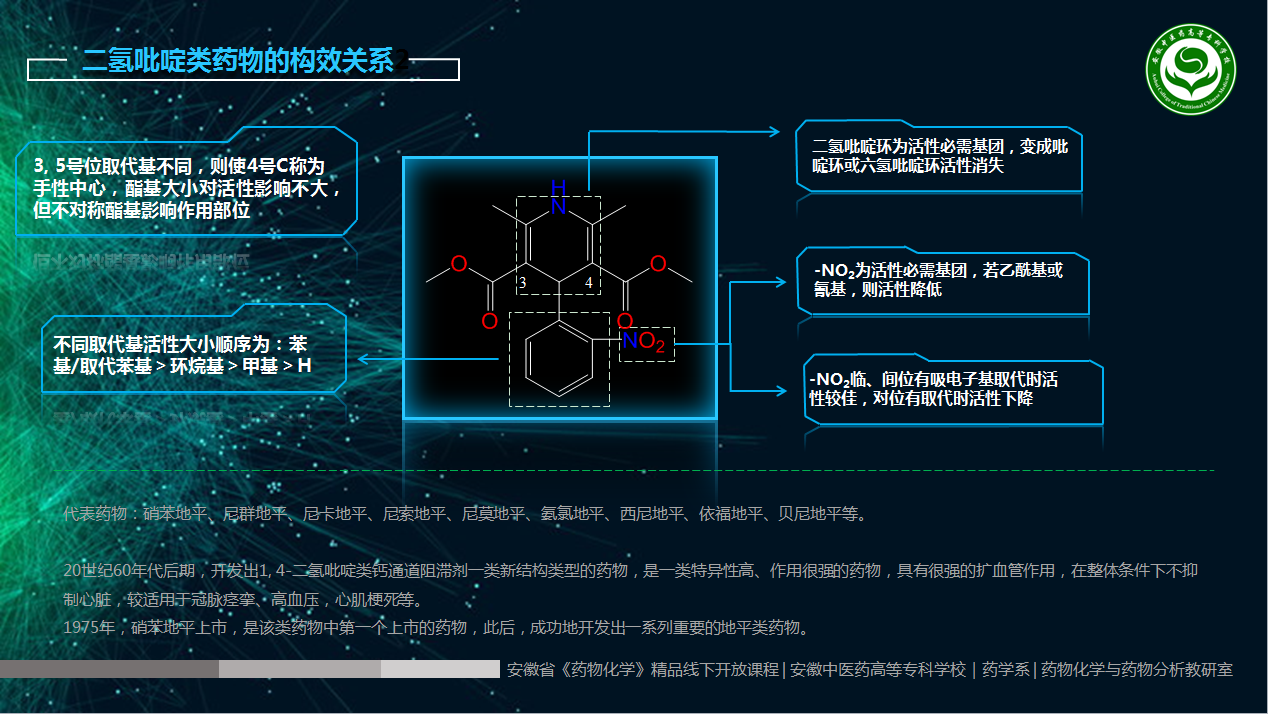Click the position number 4 label
Screen dimensions: 1268x714
tap(588, 283)
